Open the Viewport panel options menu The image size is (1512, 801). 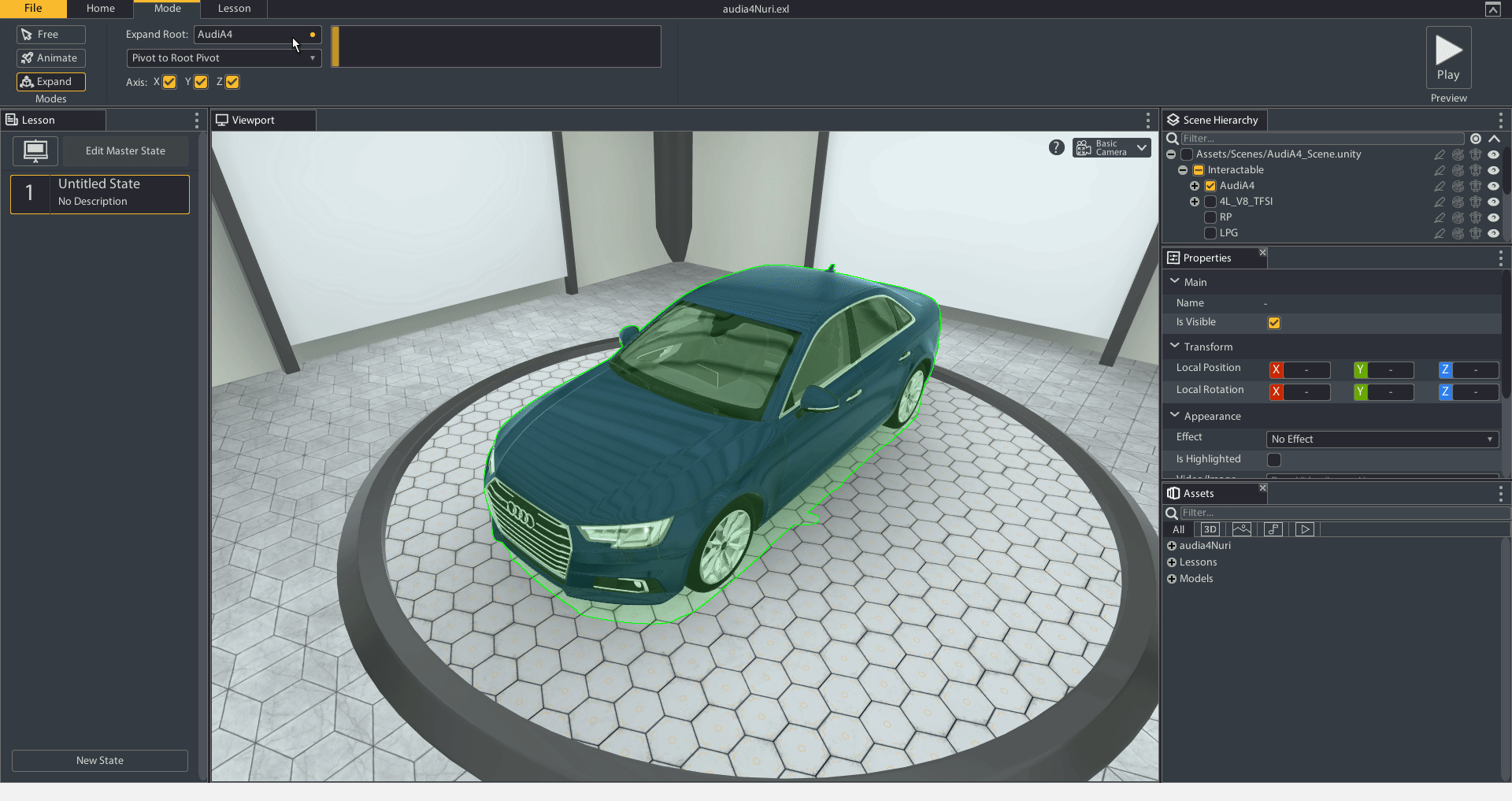pos(1148,121)
